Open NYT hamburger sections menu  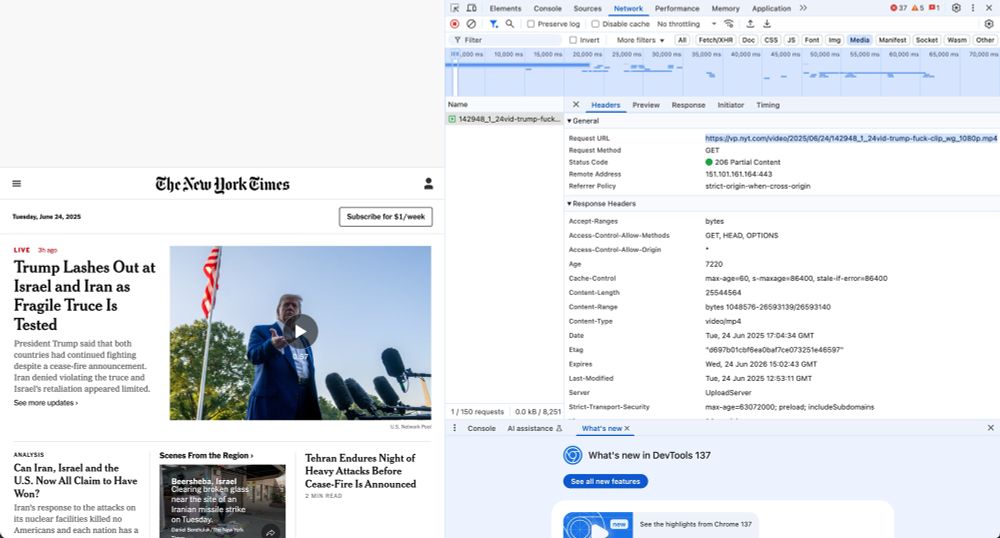pos(17,184)
